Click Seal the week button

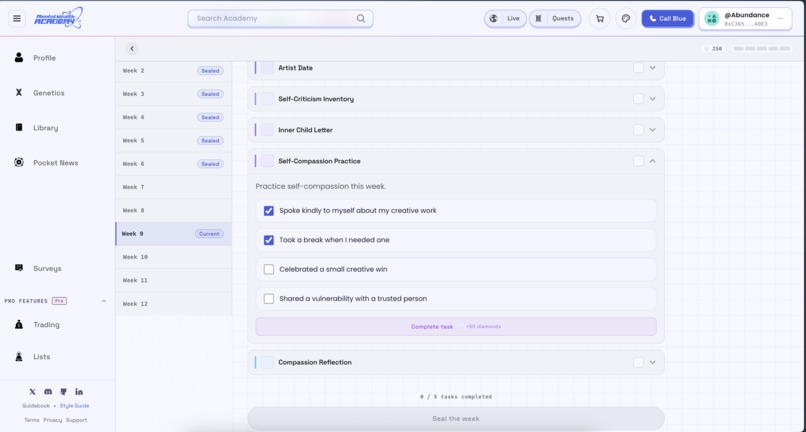tap(456, 419)
